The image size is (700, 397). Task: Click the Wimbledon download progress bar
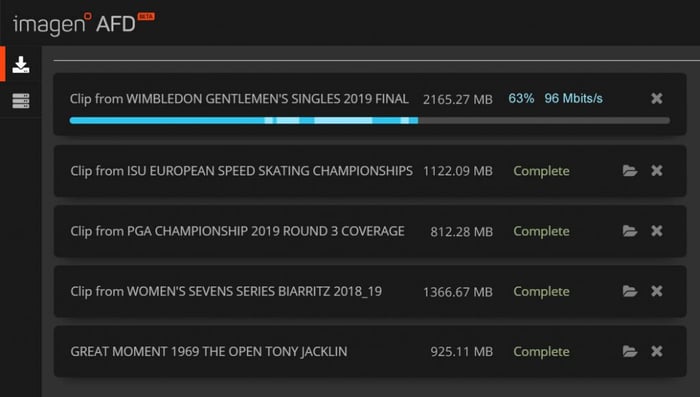coord(370,121)
